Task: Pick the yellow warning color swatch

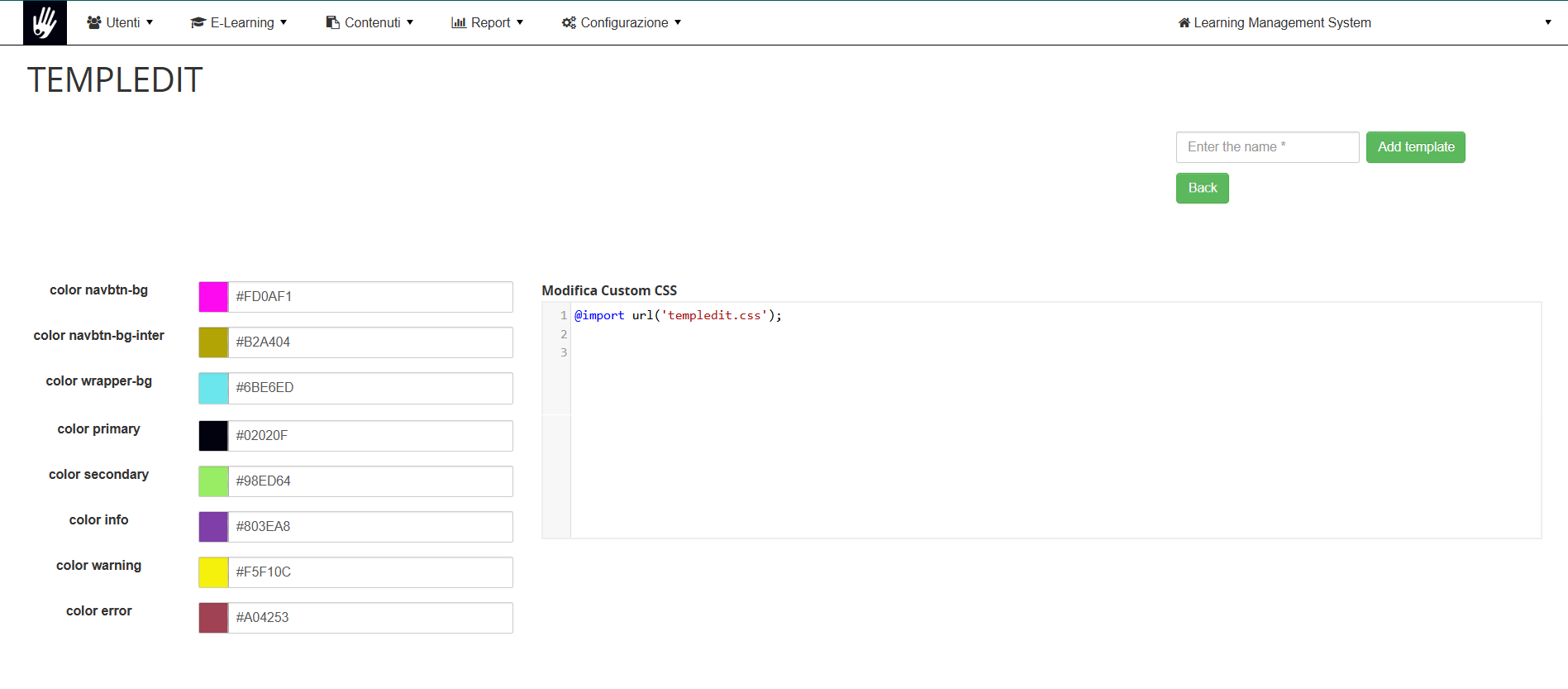Action: pos(213,572)
